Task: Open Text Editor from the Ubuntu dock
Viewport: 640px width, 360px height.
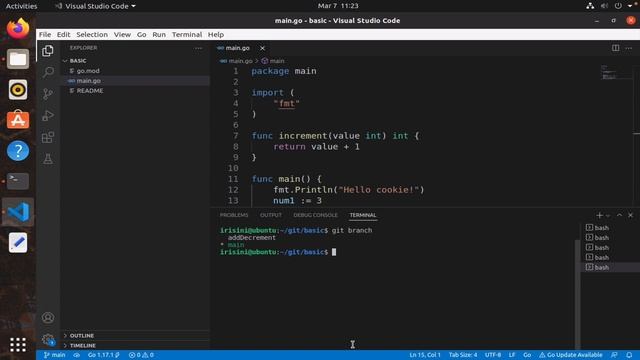Action: coord(18,242)
